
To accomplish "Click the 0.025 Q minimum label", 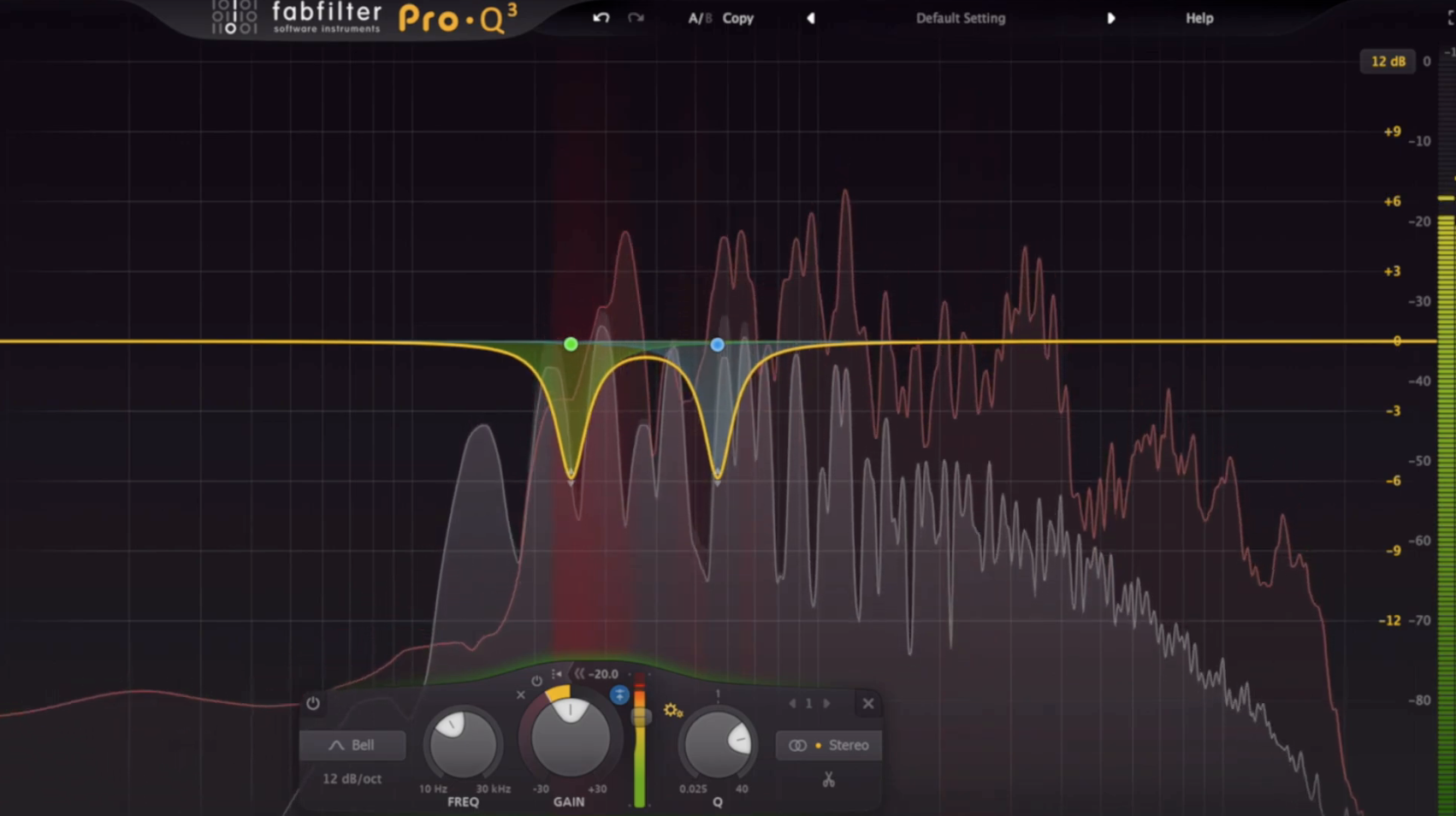I will (693, 789).
